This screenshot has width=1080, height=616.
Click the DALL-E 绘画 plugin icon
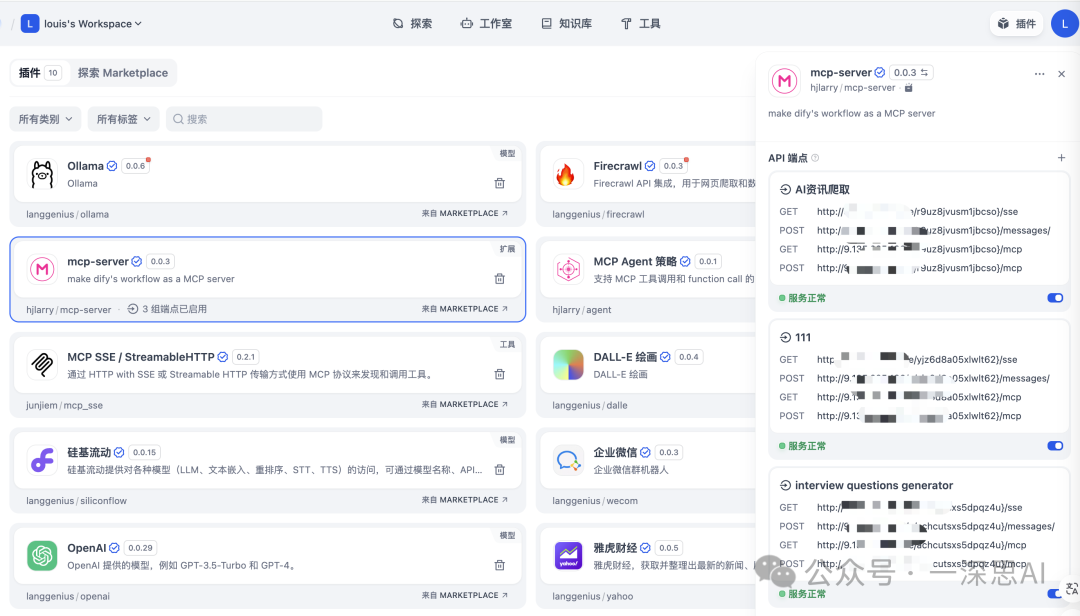coord(568,366)
